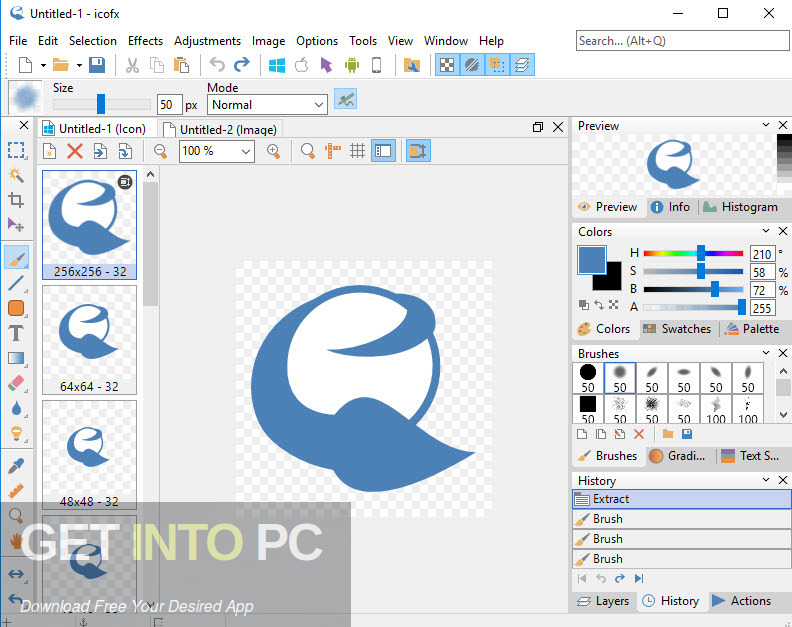The width and height of the screenshot is (792, 627).
Task: Open the Mode Normal dropdown
Action: 267,105
